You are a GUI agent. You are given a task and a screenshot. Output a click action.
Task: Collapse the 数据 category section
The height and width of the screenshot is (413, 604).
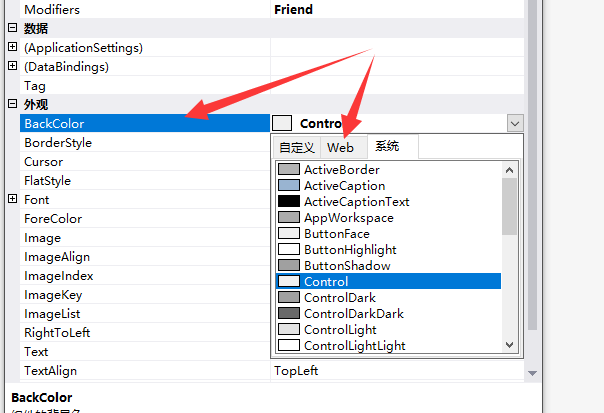click(x=12, y=28)
